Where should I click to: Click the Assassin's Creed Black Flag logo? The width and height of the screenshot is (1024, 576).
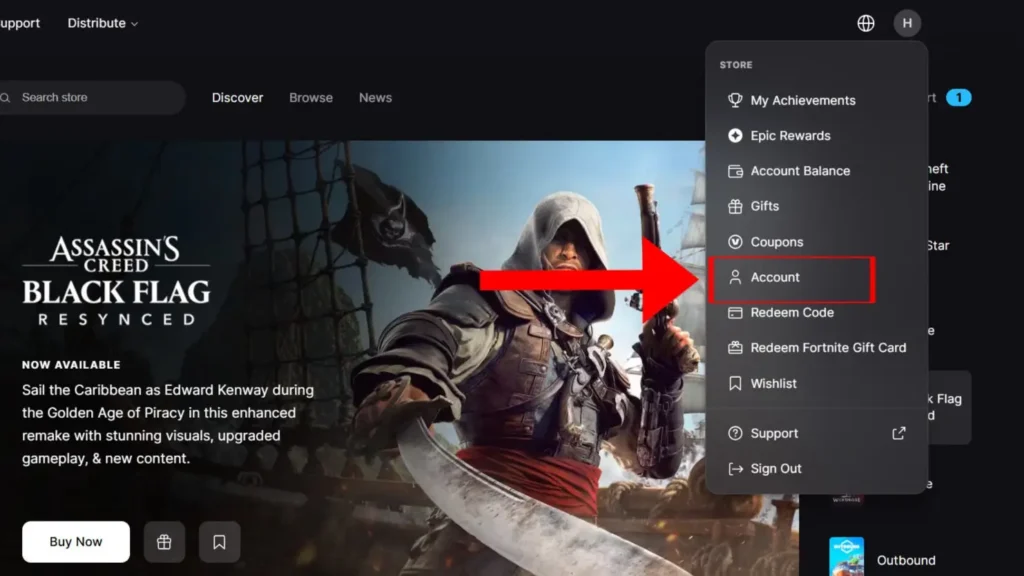[x=116, y=281]
